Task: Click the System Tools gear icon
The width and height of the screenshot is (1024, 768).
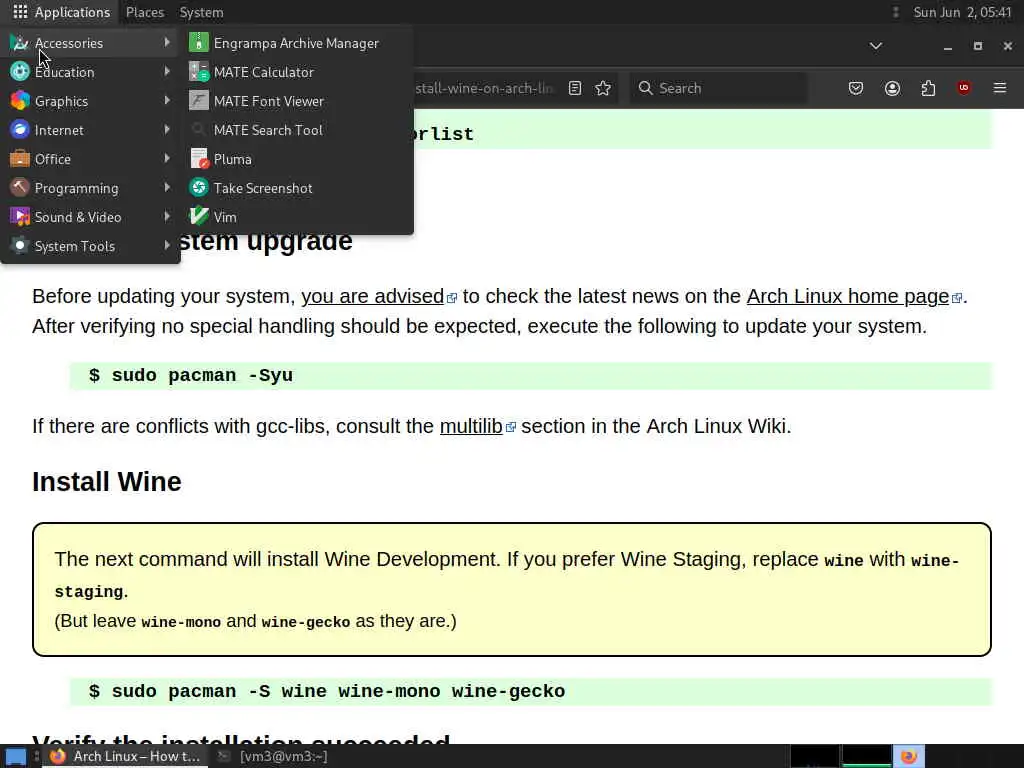Action: coord(20,246)
